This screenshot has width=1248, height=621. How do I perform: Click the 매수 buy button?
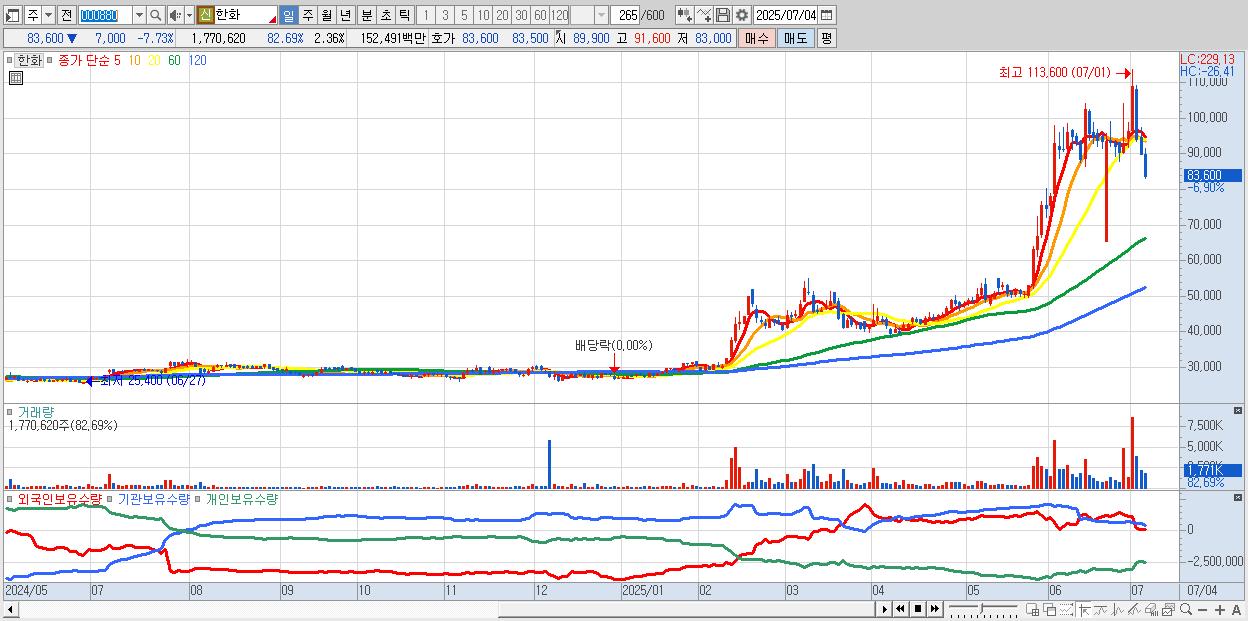tap(757, 38)
